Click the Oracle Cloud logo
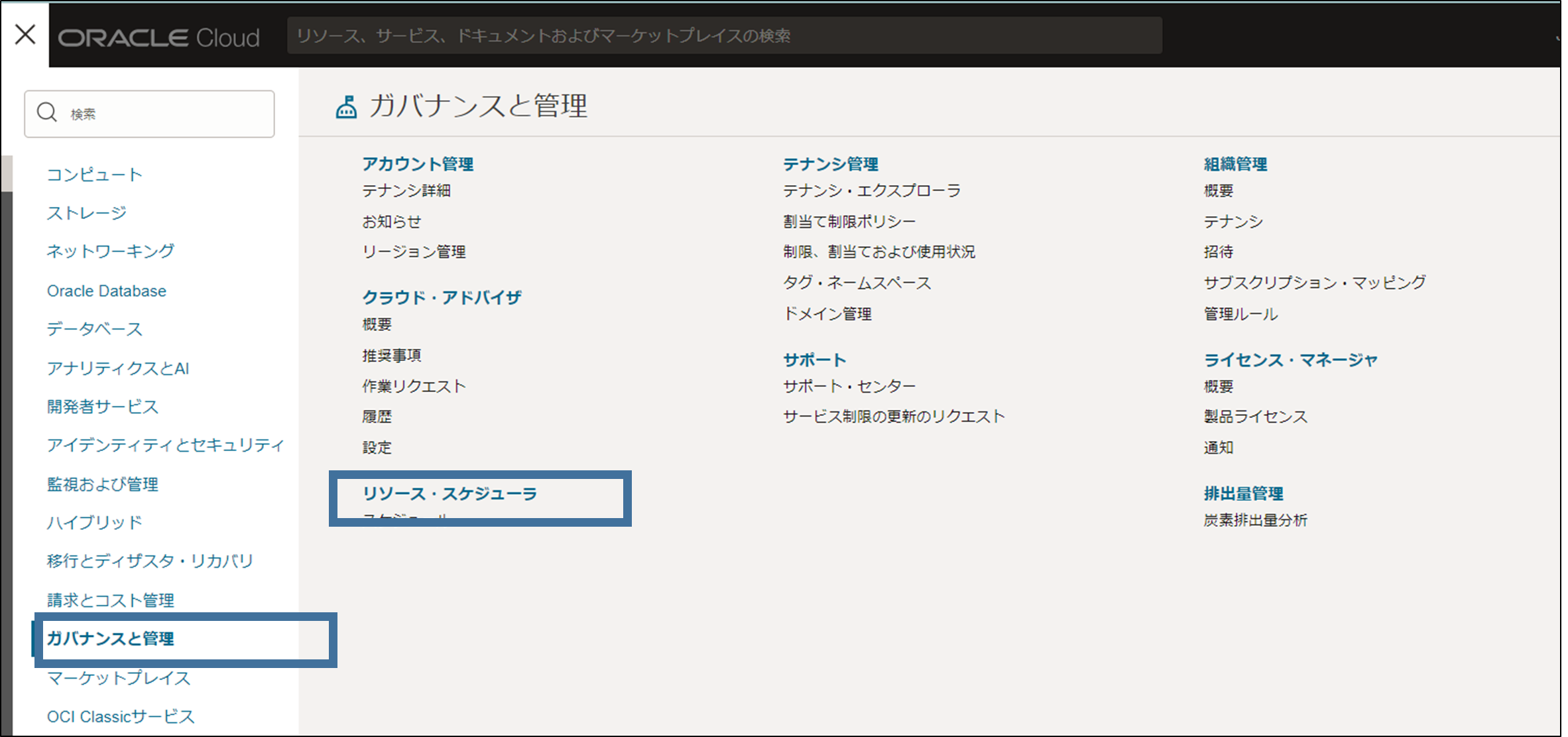Viewport: 1568px width, 737px height. 159,38
